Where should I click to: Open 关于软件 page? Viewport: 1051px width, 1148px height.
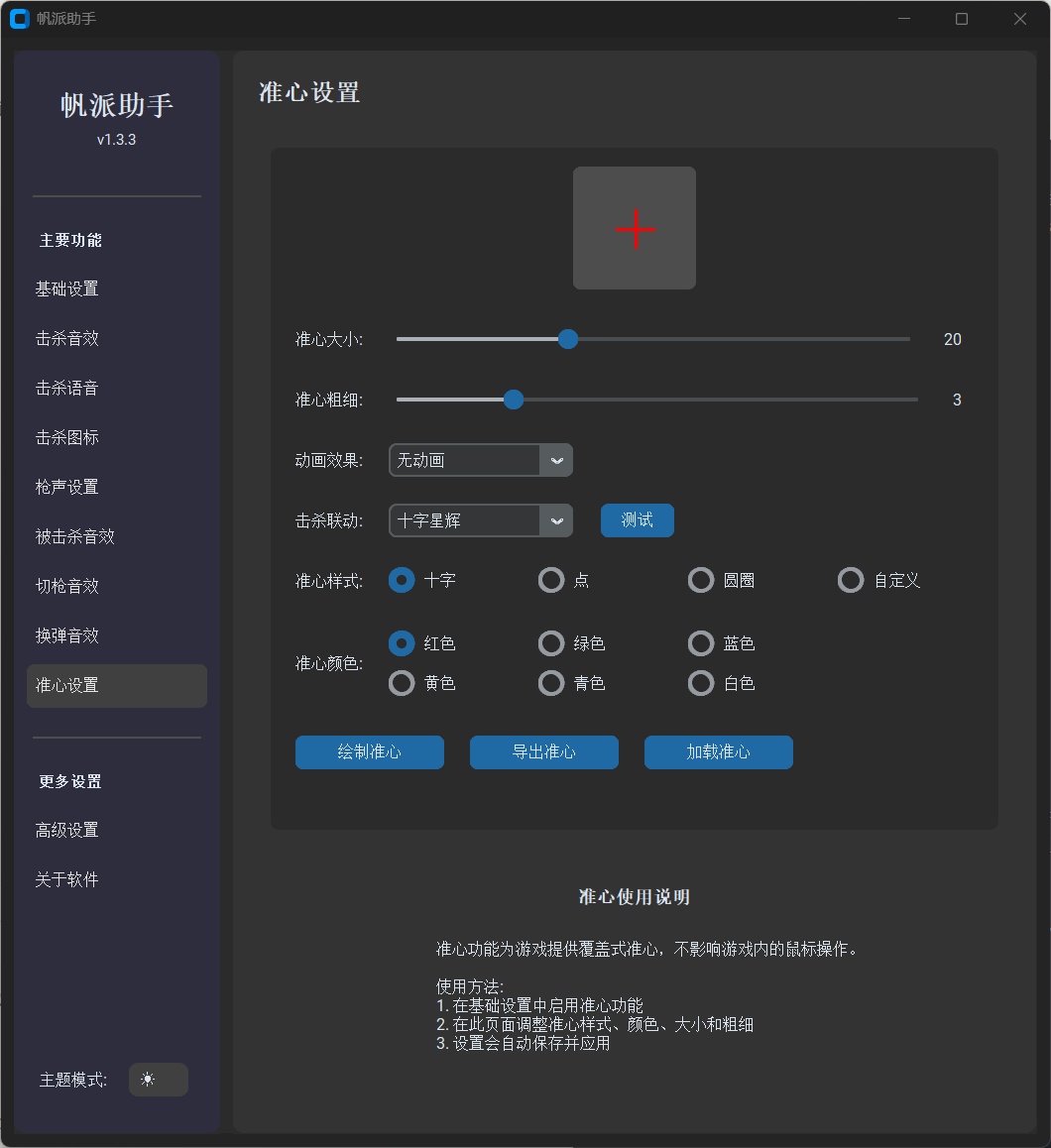pos(66,879)
